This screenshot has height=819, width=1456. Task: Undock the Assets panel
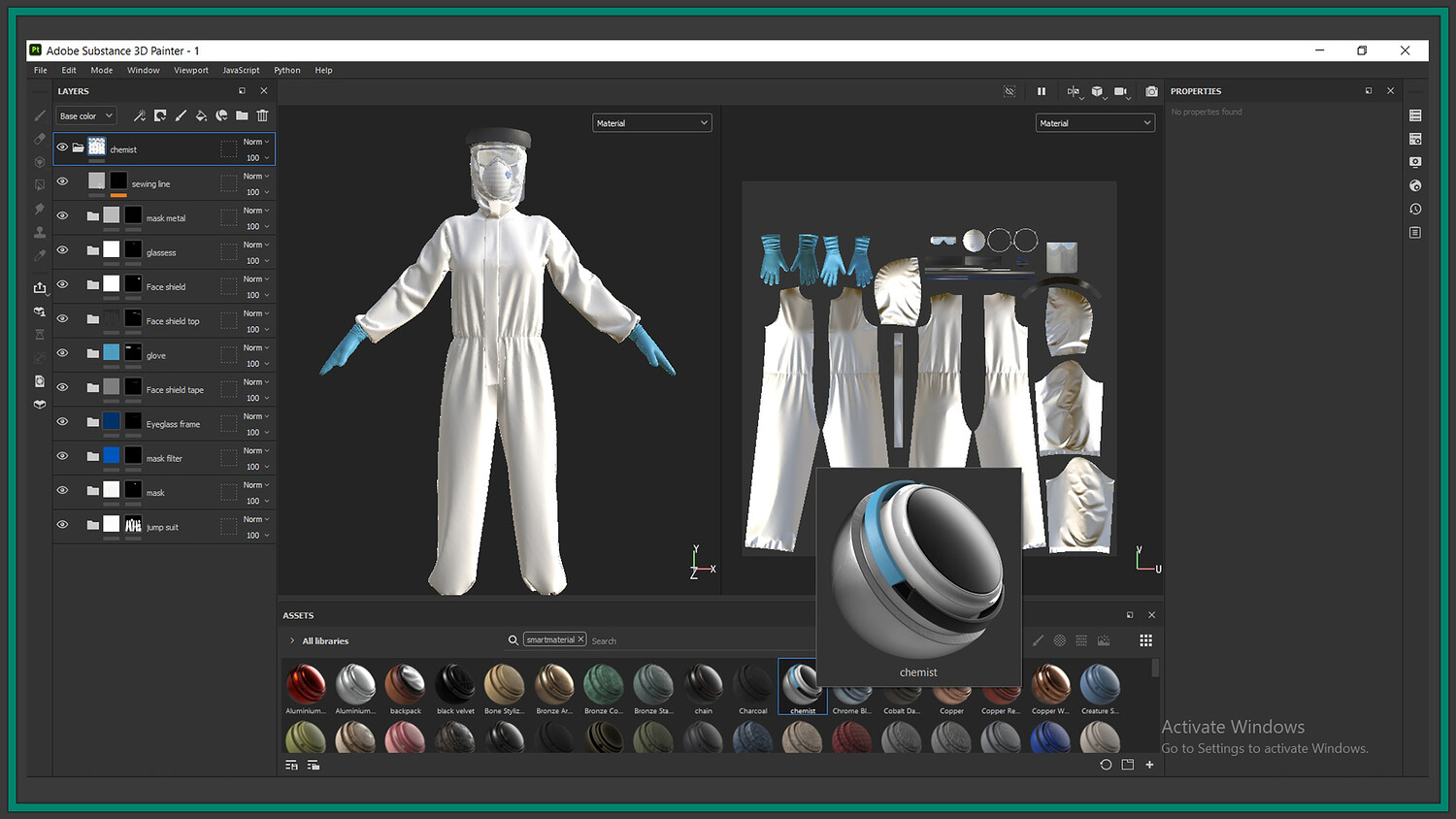(1130, 615)
